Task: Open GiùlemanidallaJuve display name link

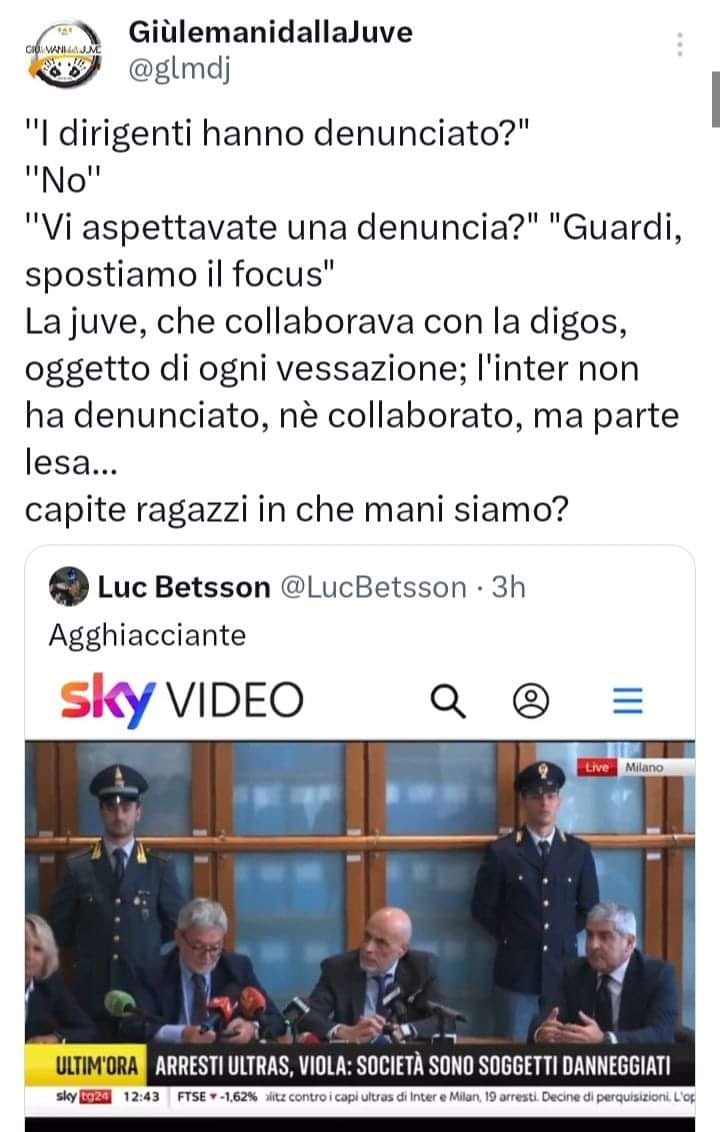Action: pos(270,32)
